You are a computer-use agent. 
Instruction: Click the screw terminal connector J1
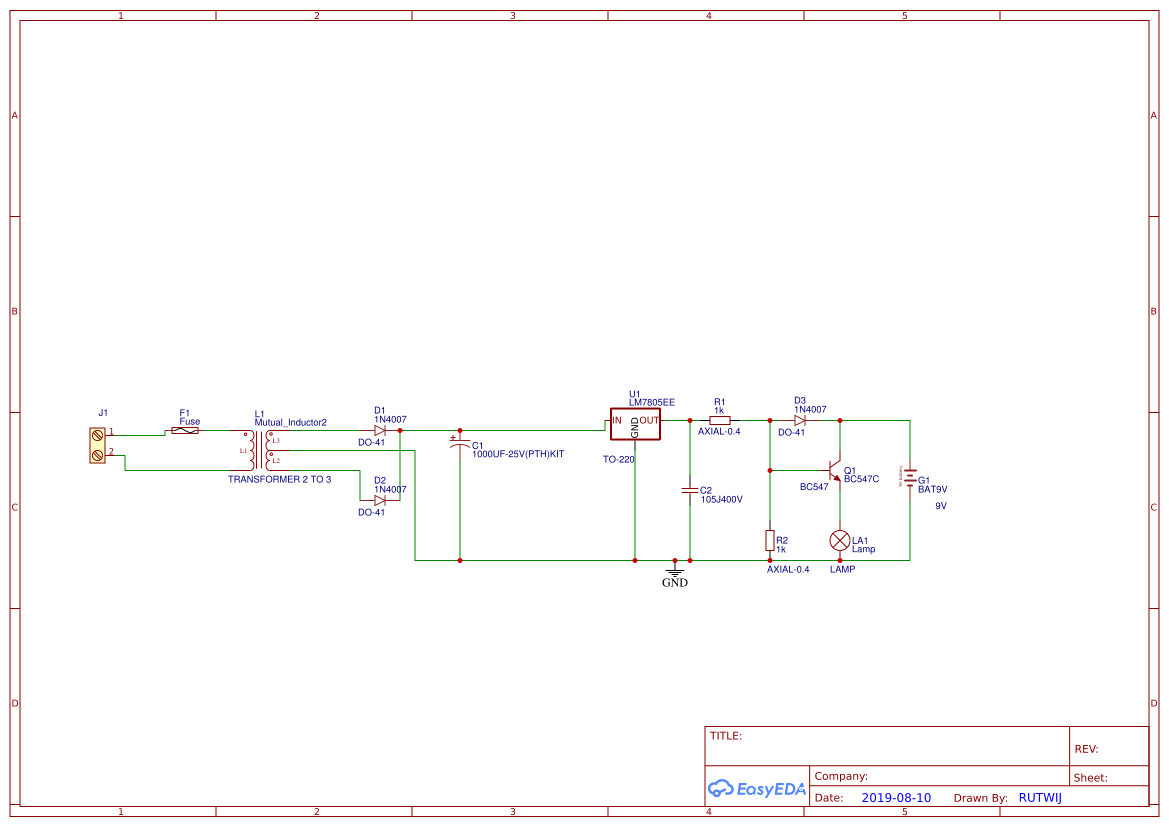96,444
